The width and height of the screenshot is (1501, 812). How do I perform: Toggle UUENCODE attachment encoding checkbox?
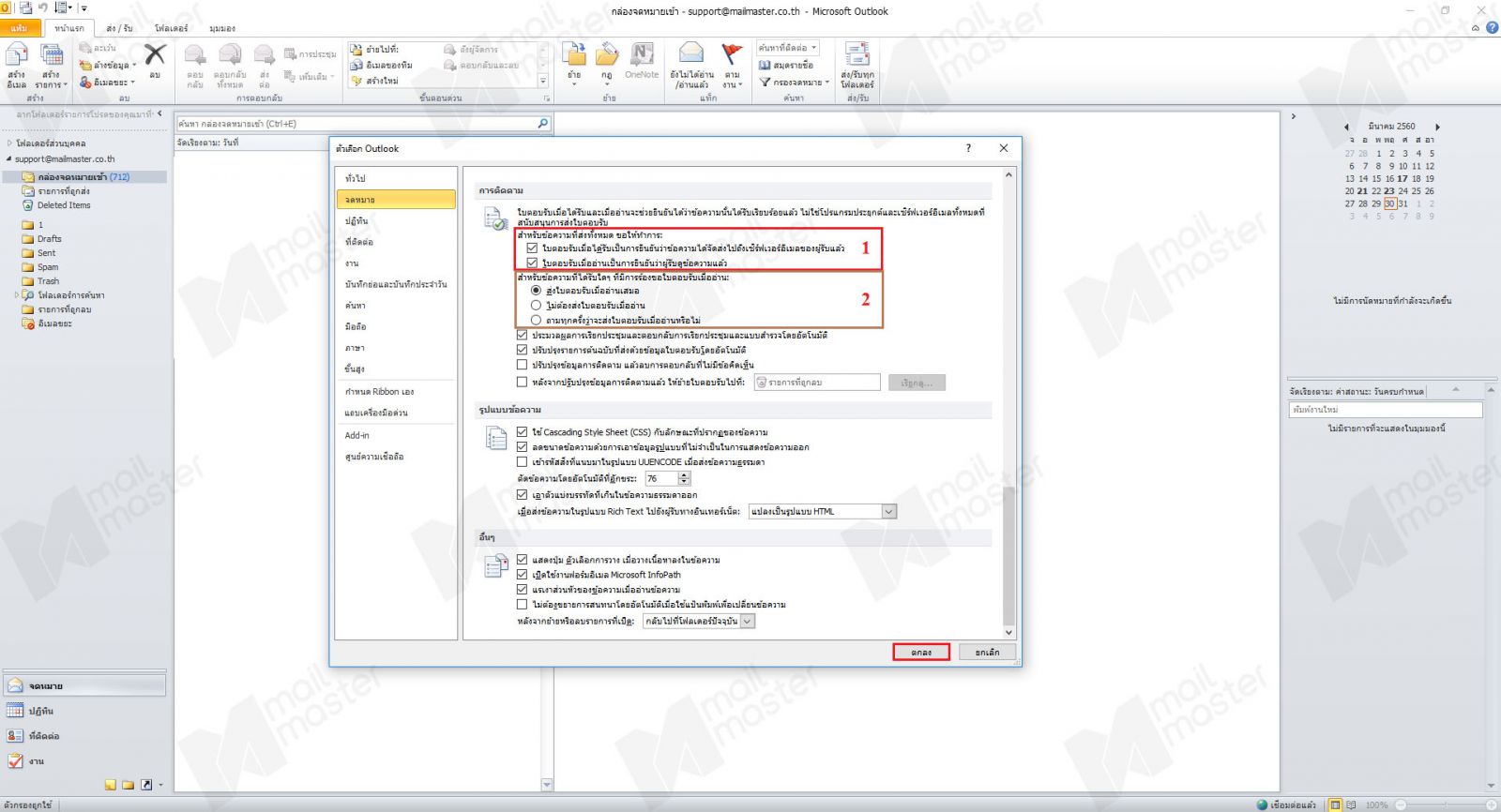[522, 462]
